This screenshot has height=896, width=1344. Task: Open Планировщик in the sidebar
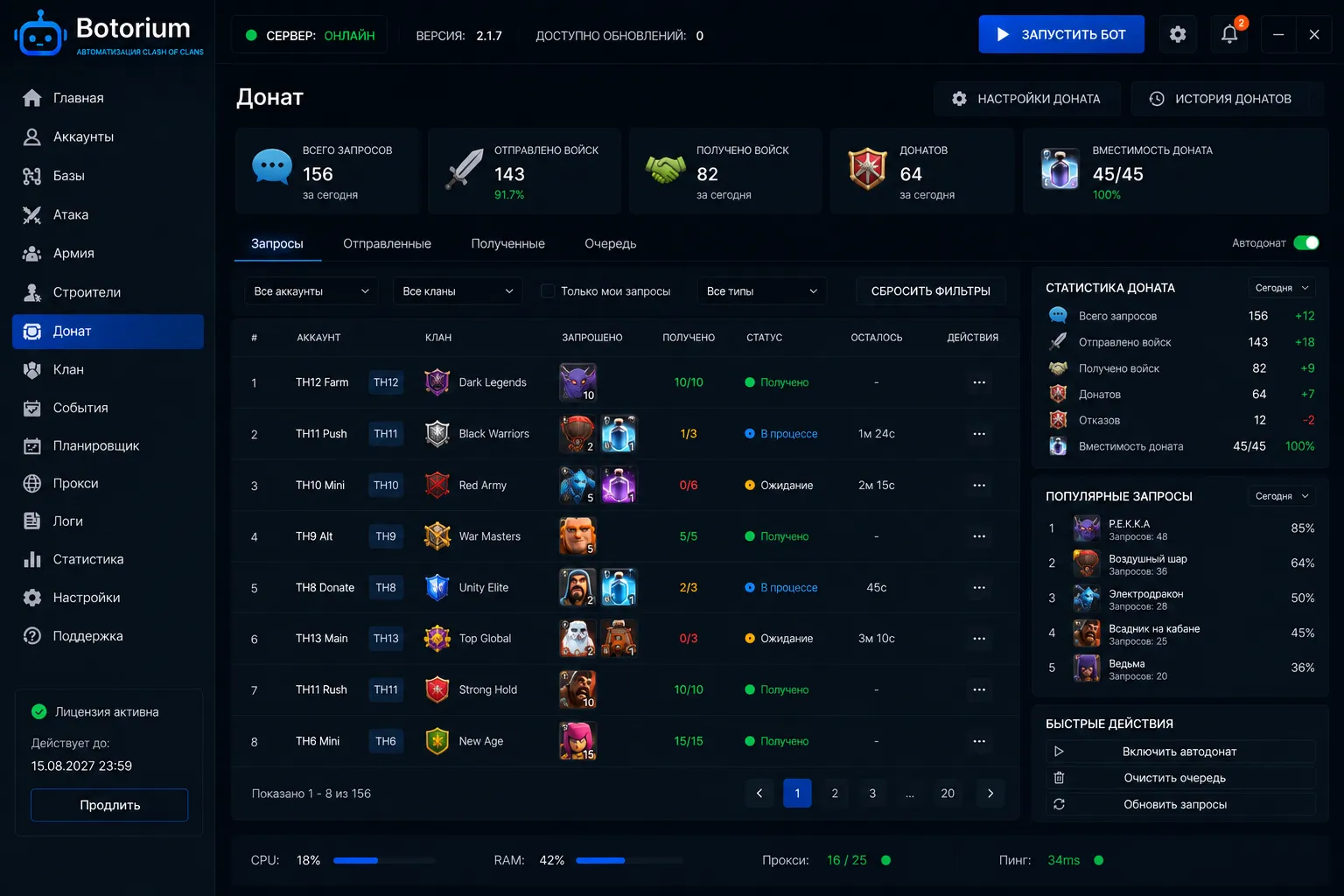click(108, 446)
